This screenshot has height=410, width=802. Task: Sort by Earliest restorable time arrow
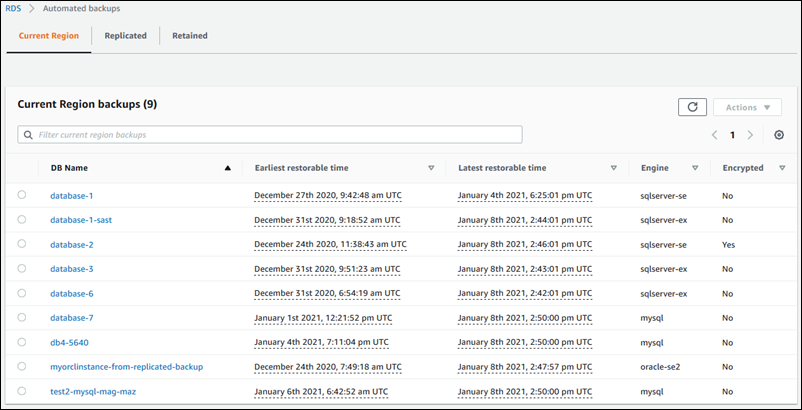[431, 168]
